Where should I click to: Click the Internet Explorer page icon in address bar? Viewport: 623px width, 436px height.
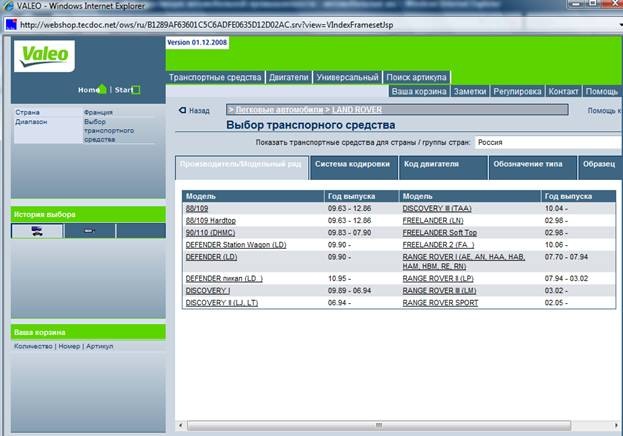pyautogui.click(x=11, y=25)
